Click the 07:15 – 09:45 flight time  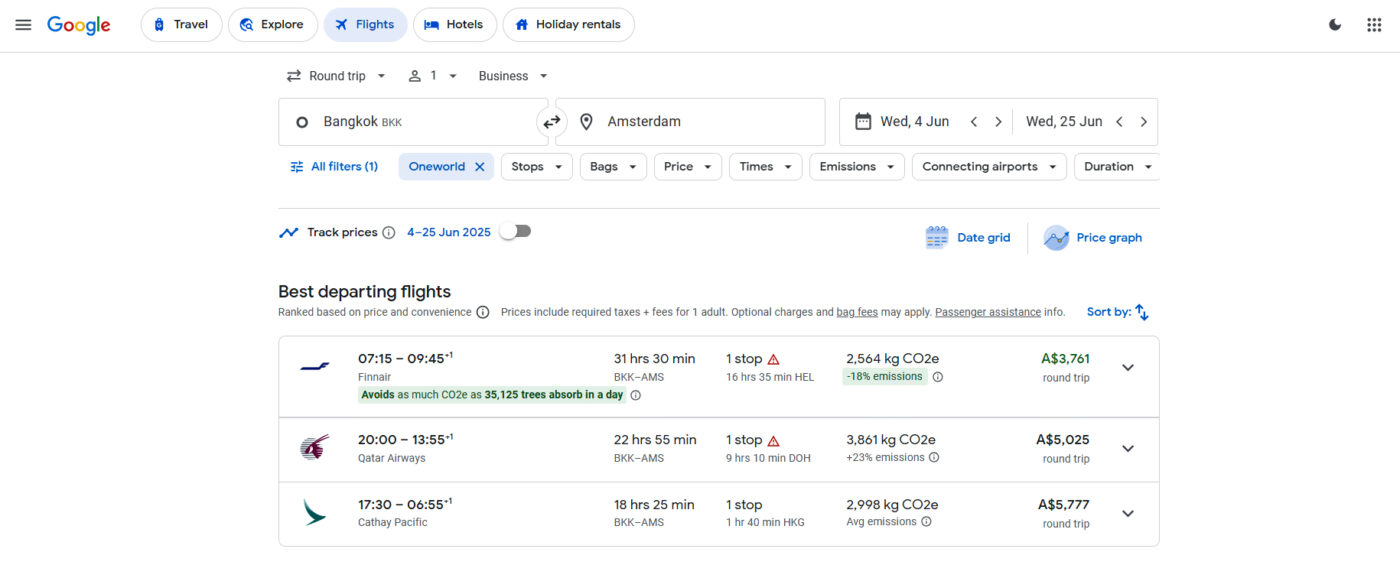point(405,359)
